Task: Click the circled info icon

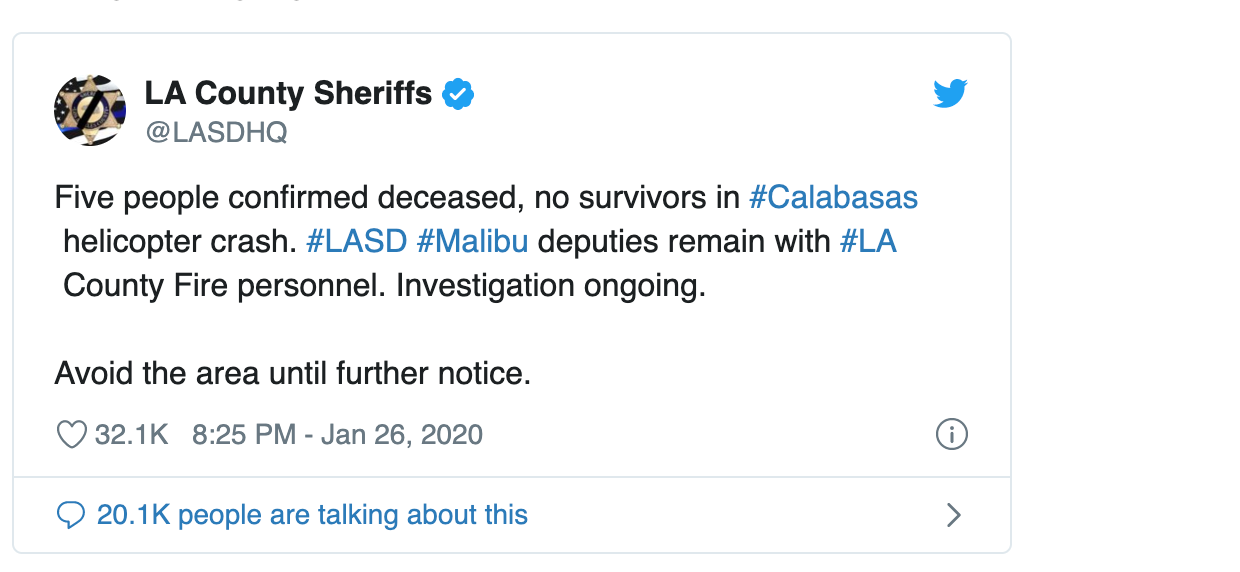Action: (x=951, y=435)
